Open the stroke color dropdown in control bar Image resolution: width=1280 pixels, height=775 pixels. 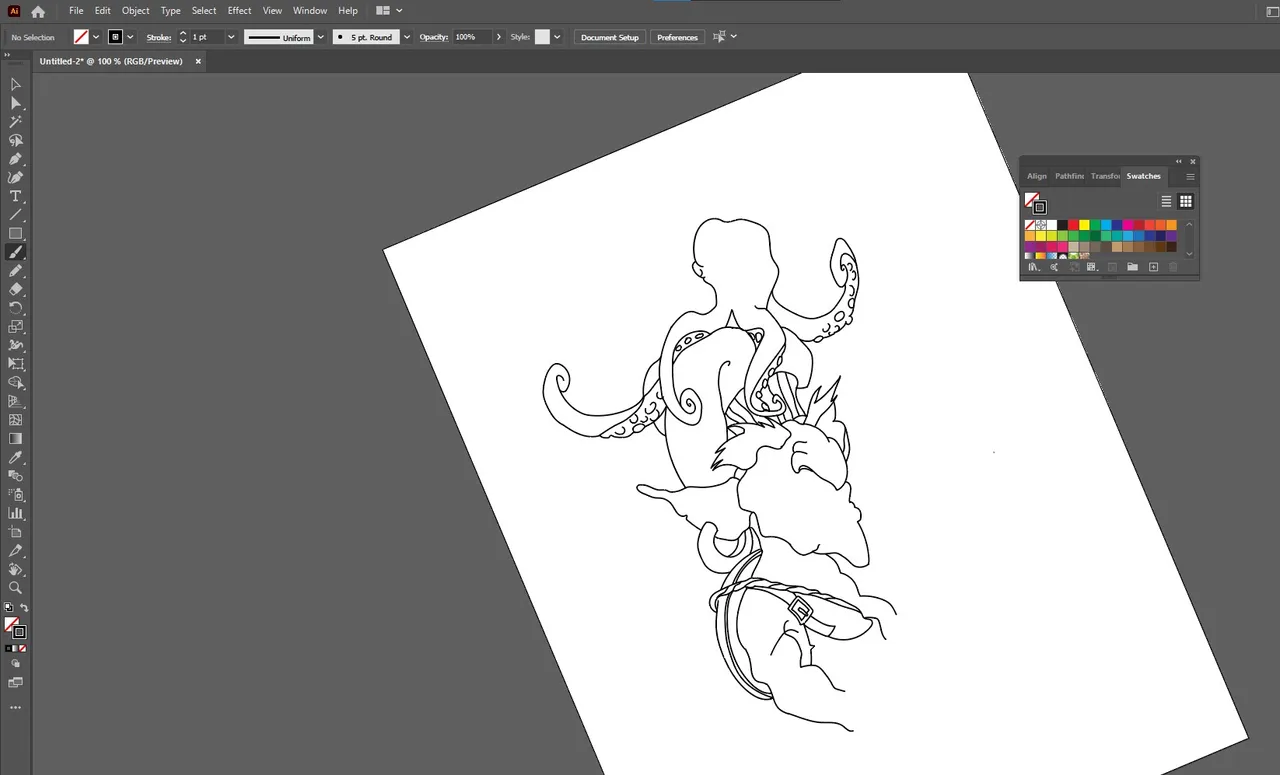click(x=130, y=37)
